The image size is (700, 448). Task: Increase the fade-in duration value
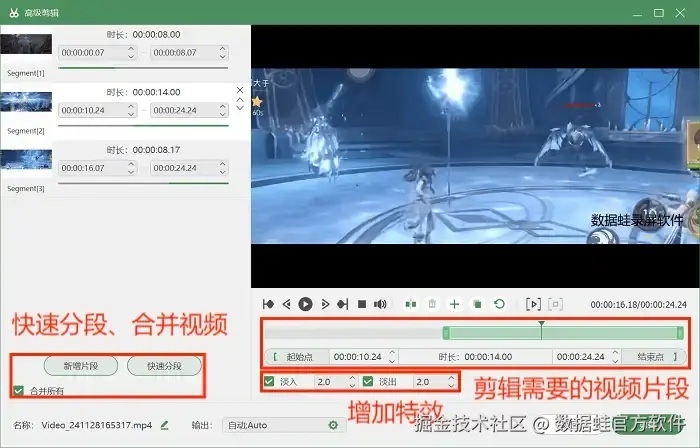point(352,378)
